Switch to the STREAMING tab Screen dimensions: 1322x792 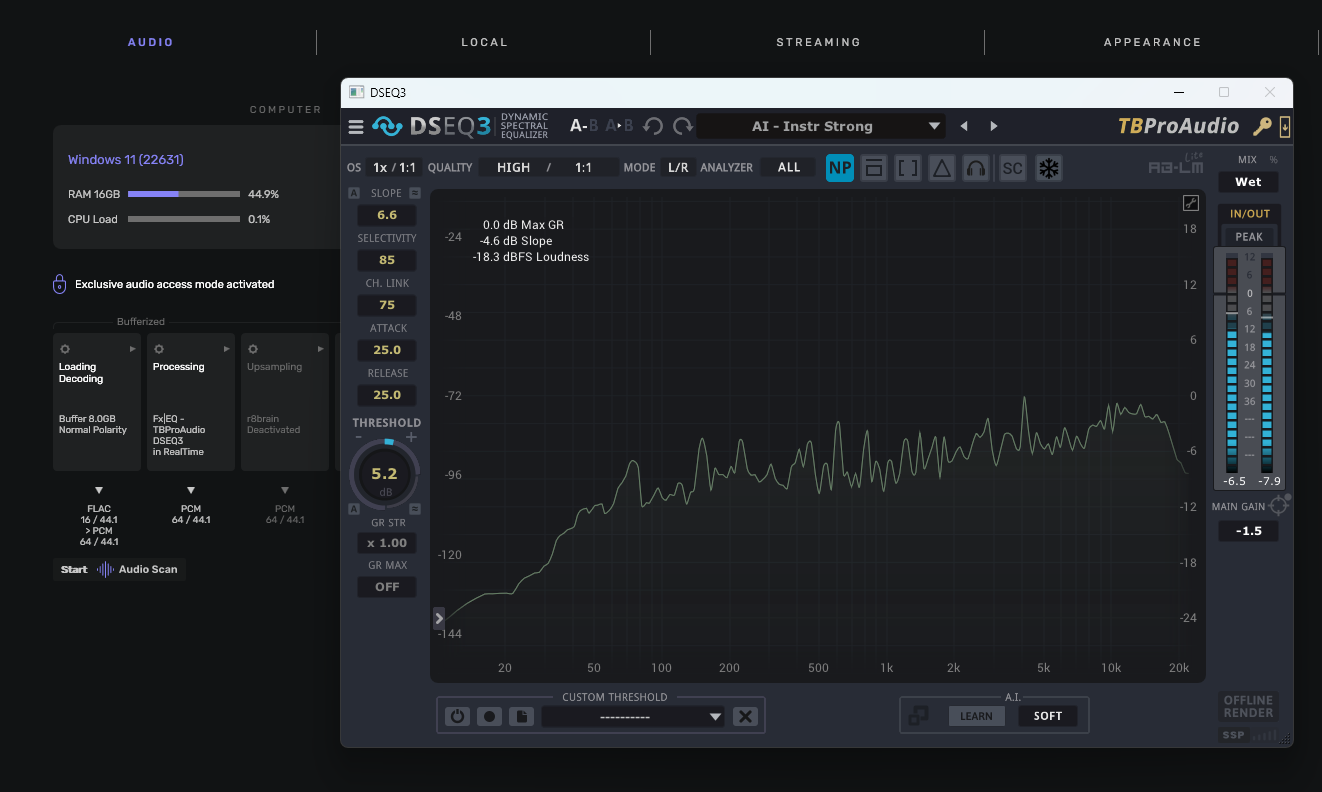coord(818,42)
